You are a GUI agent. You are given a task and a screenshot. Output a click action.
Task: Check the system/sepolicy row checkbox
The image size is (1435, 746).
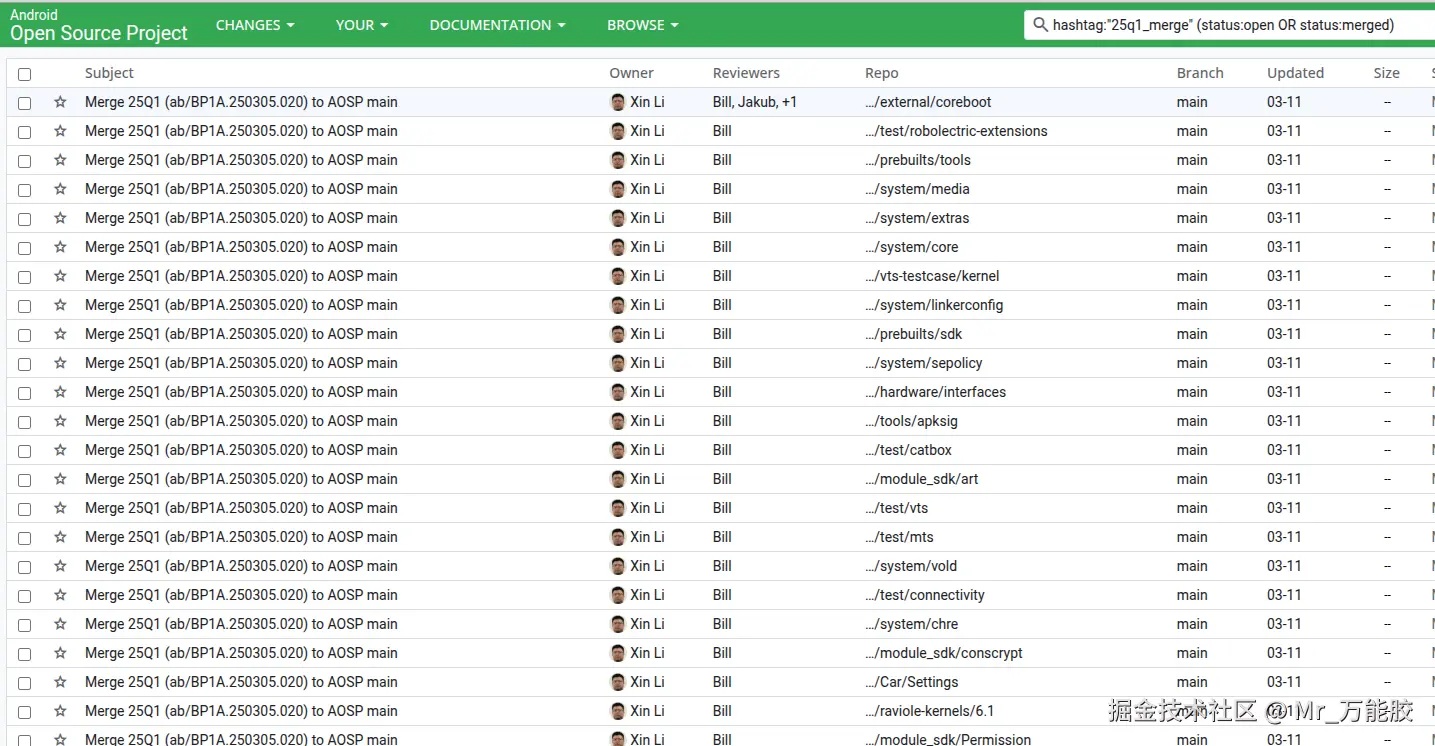coord(24,364)
